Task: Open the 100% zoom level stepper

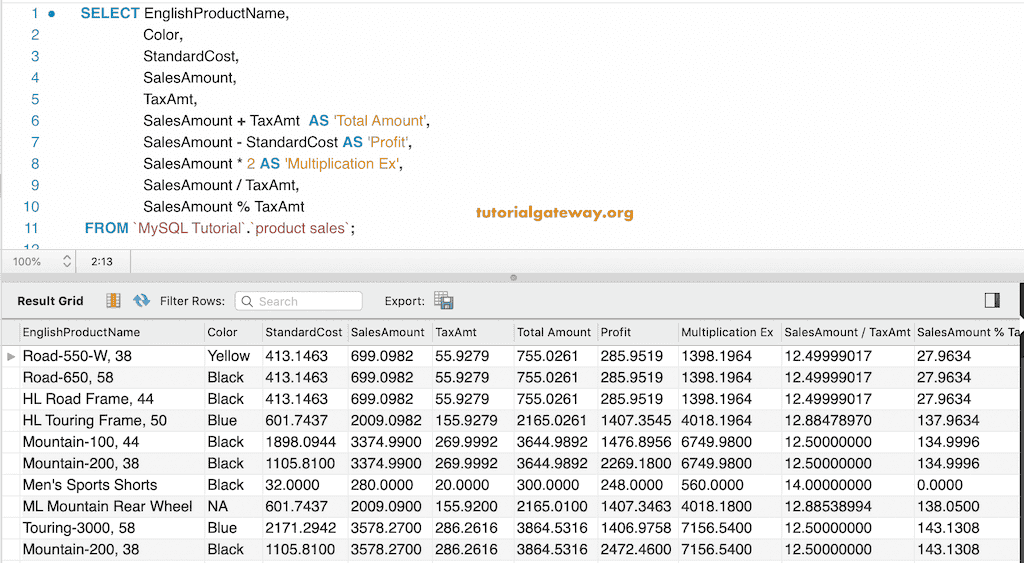Action: (67, 261)
